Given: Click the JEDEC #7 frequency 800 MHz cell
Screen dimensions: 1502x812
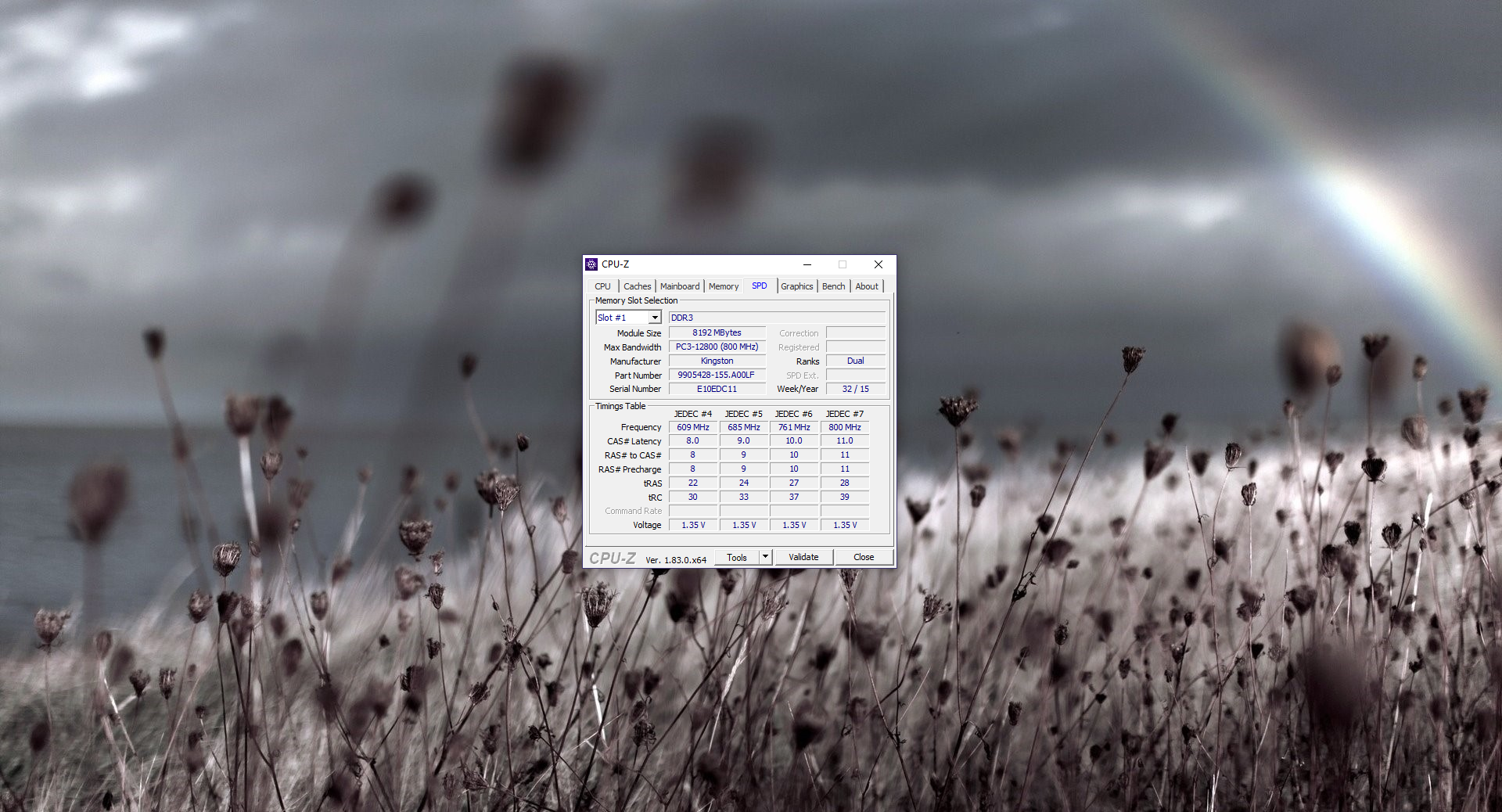Looking at the screenshot, I should coord(844,427).
